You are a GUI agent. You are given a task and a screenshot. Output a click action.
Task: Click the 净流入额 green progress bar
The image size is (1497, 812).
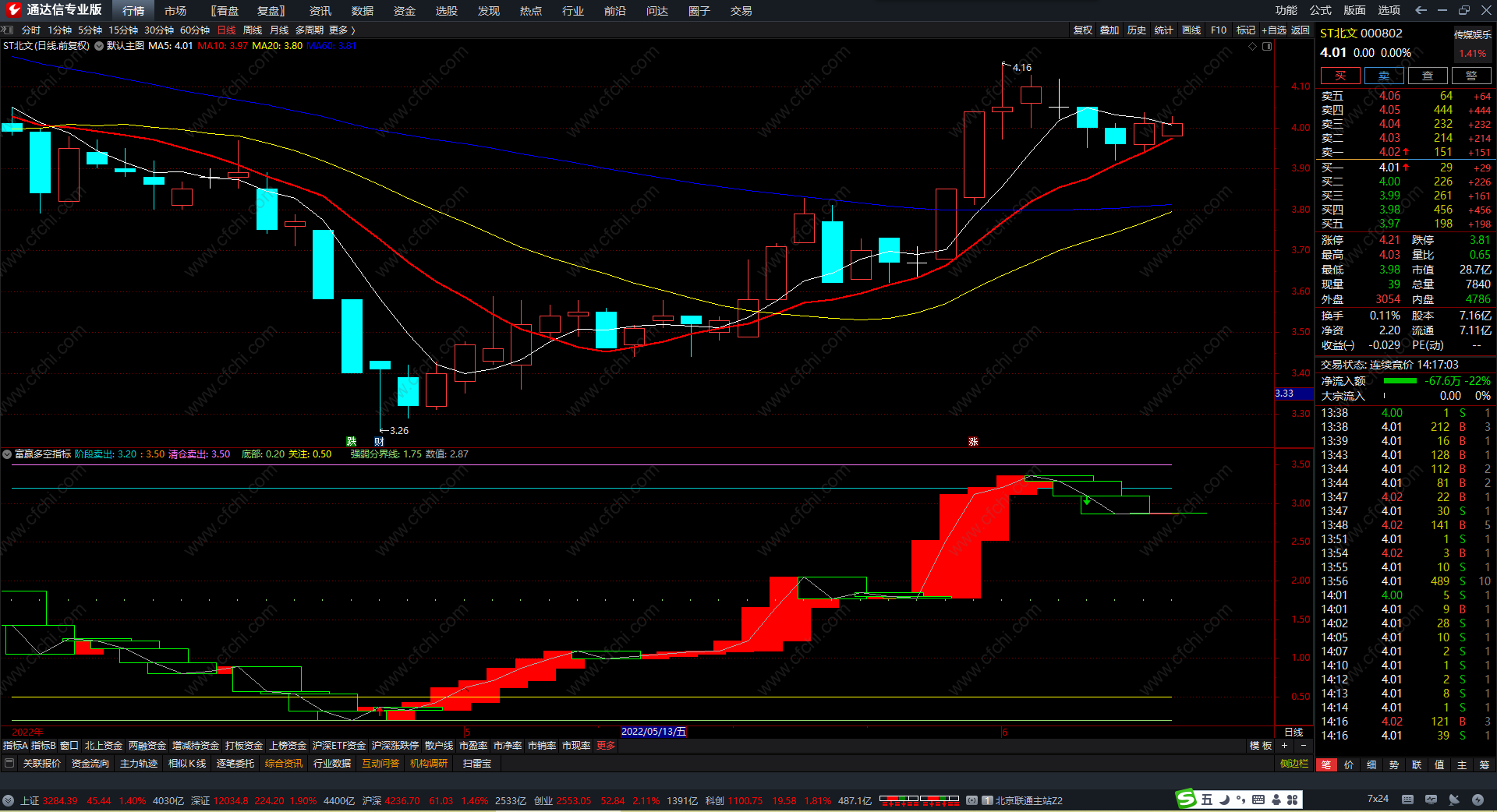(1400, 381)
